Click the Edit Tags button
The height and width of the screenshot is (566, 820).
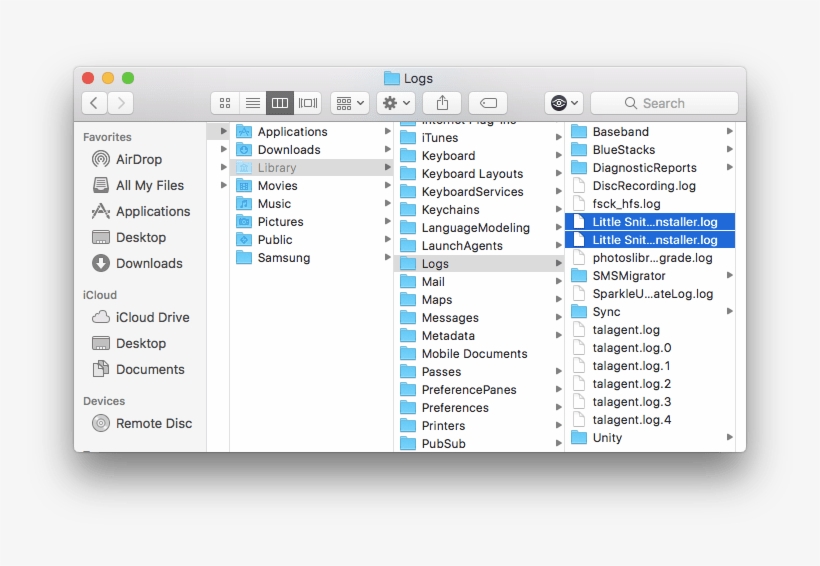tap(488, 103)
